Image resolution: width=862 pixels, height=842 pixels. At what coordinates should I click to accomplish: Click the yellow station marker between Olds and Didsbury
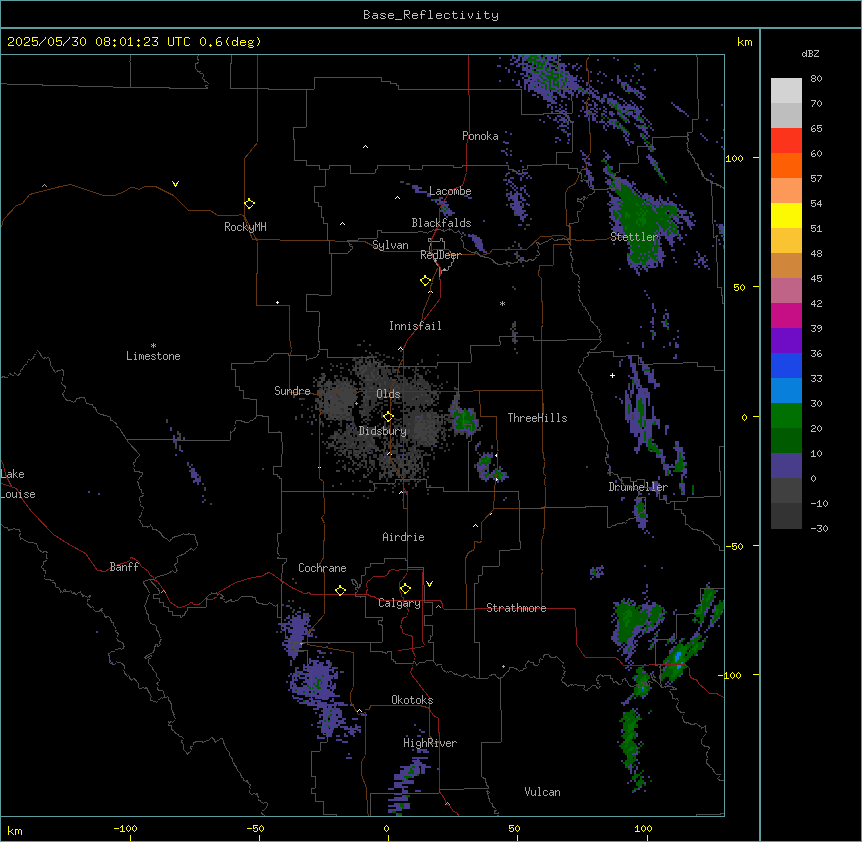pyautogui.click(x=388, y=416)
